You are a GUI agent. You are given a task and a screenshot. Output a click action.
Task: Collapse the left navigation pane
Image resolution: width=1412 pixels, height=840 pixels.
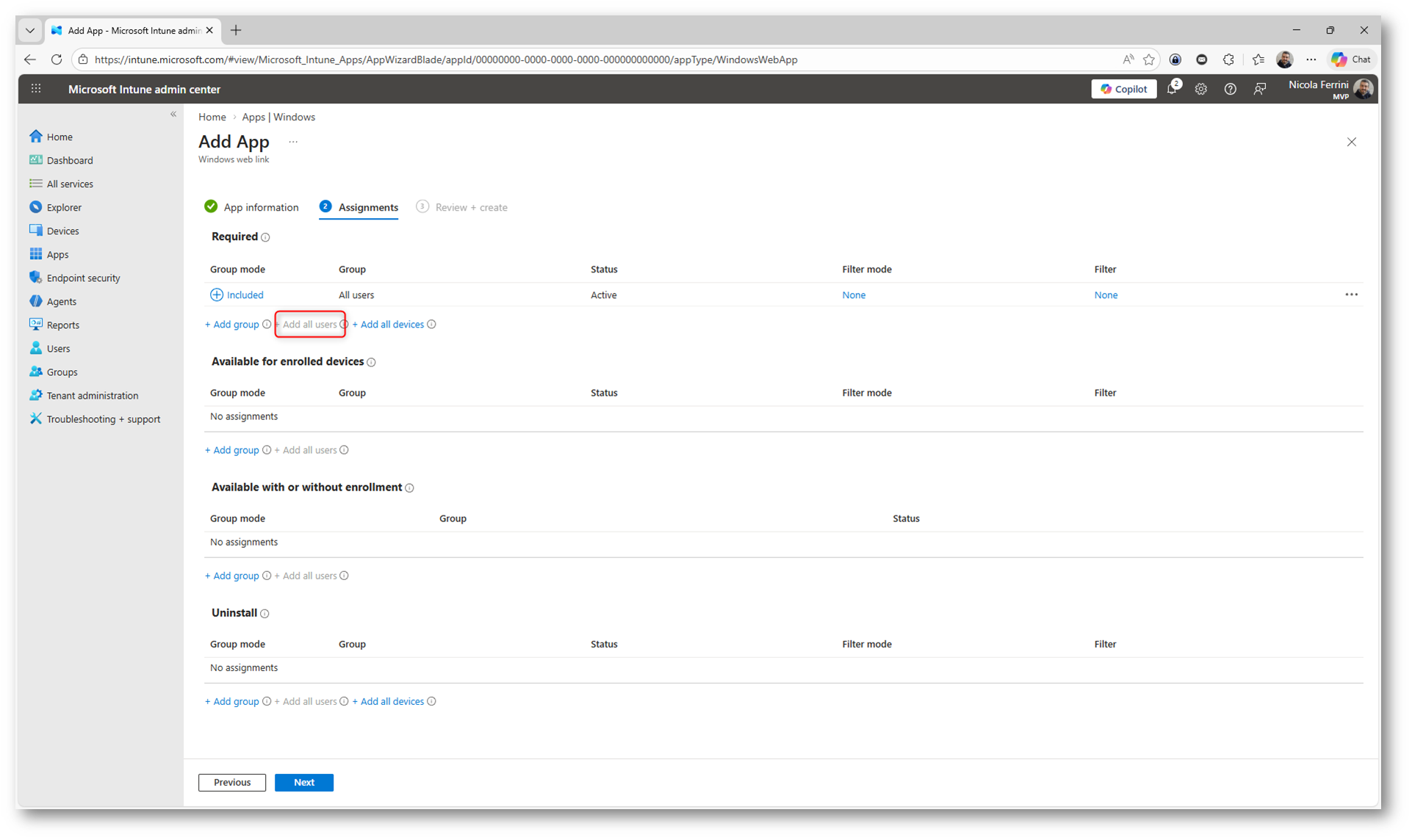(173, 114)
